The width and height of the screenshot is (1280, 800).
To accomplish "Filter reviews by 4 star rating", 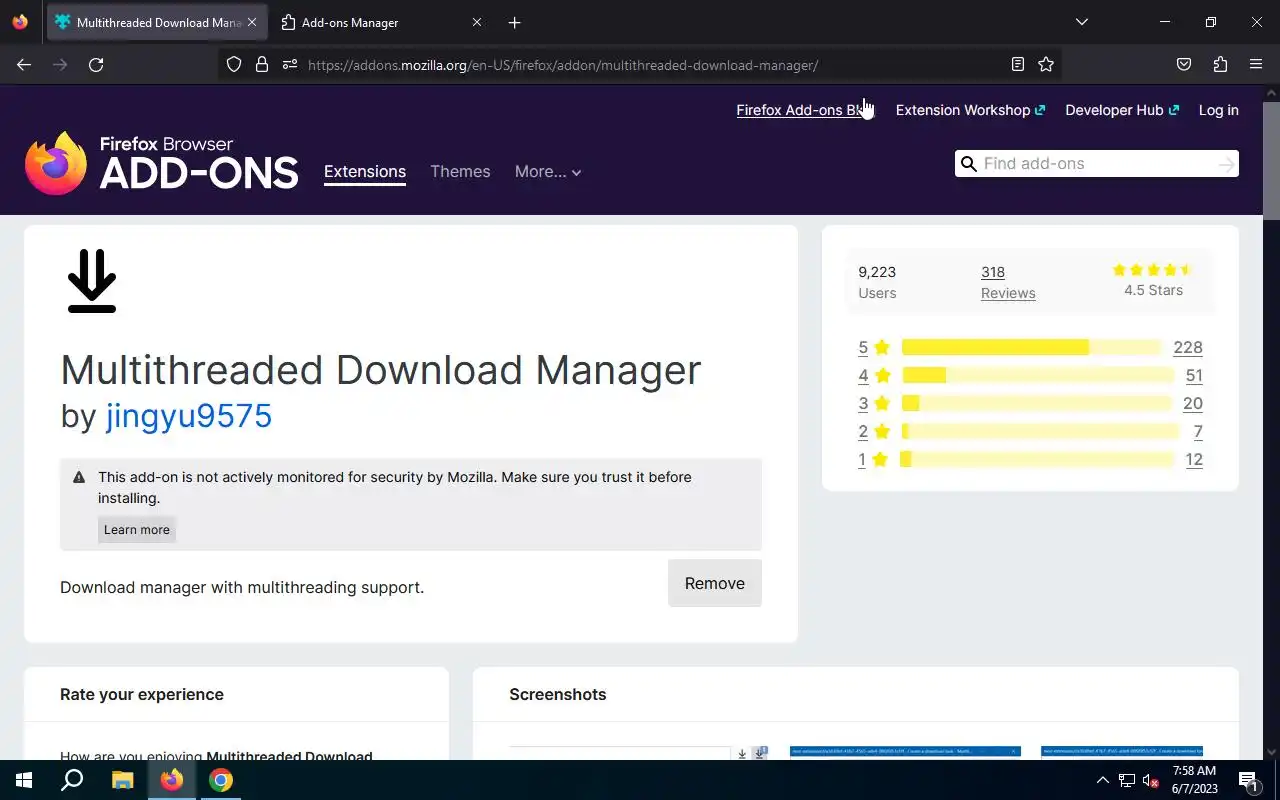I will [873, 375].
